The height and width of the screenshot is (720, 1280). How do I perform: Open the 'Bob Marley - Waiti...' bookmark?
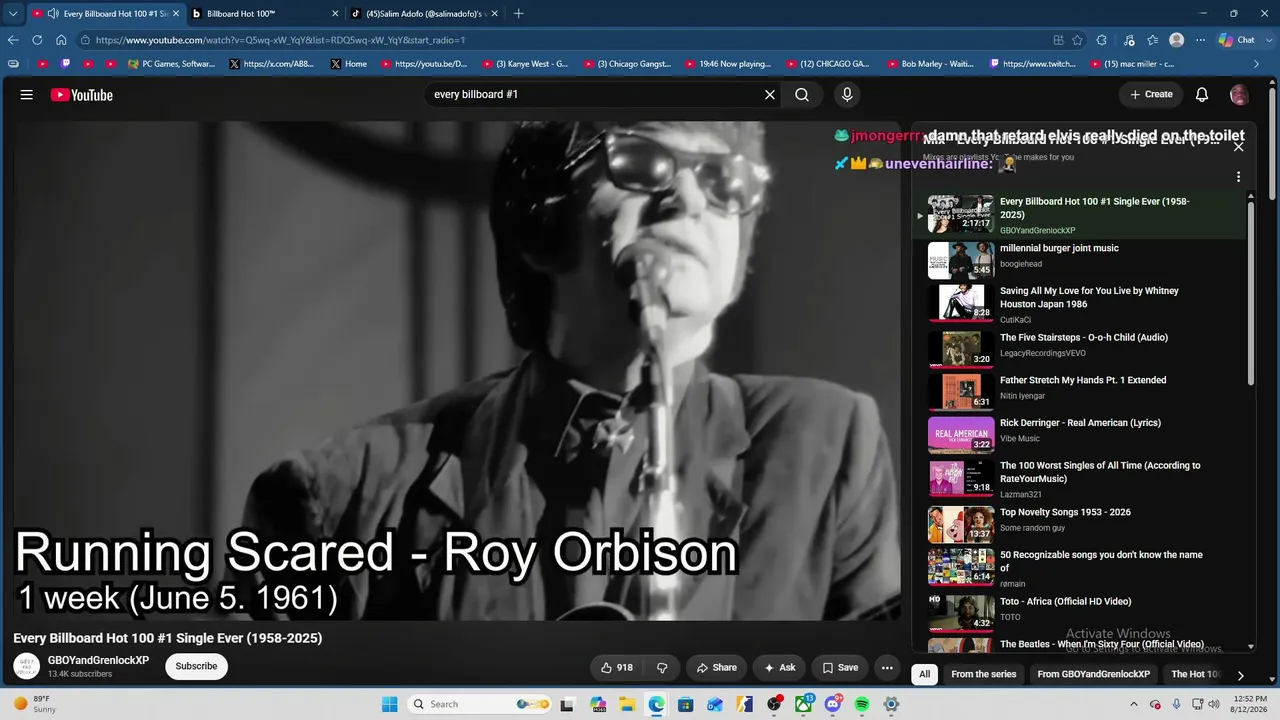click(x=930, y=64)
